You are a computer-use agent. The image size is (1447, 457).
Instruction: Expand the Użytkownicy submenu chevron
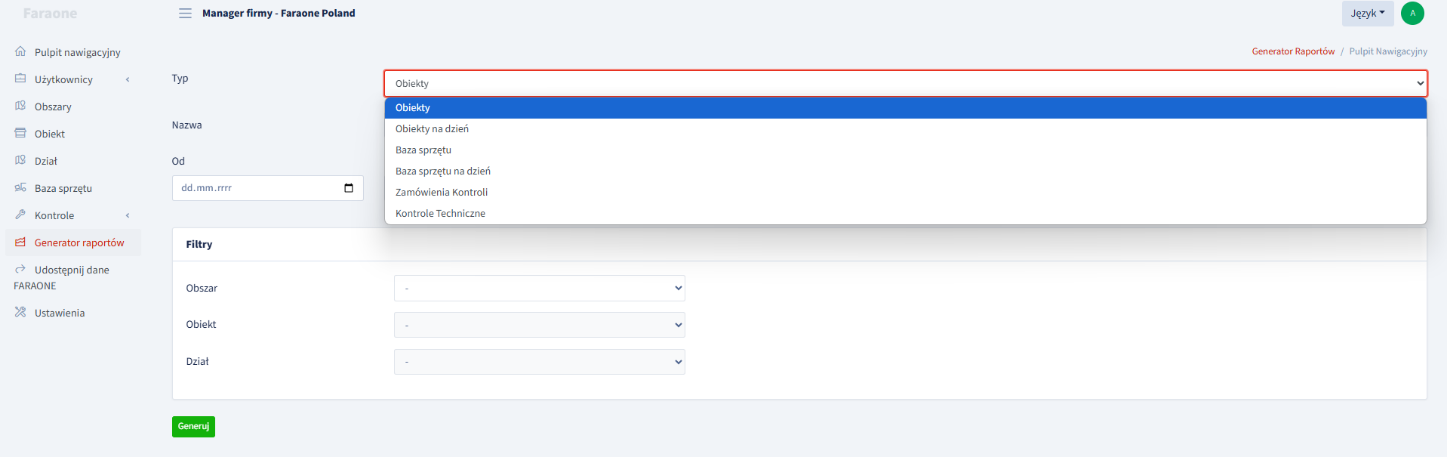127,79
